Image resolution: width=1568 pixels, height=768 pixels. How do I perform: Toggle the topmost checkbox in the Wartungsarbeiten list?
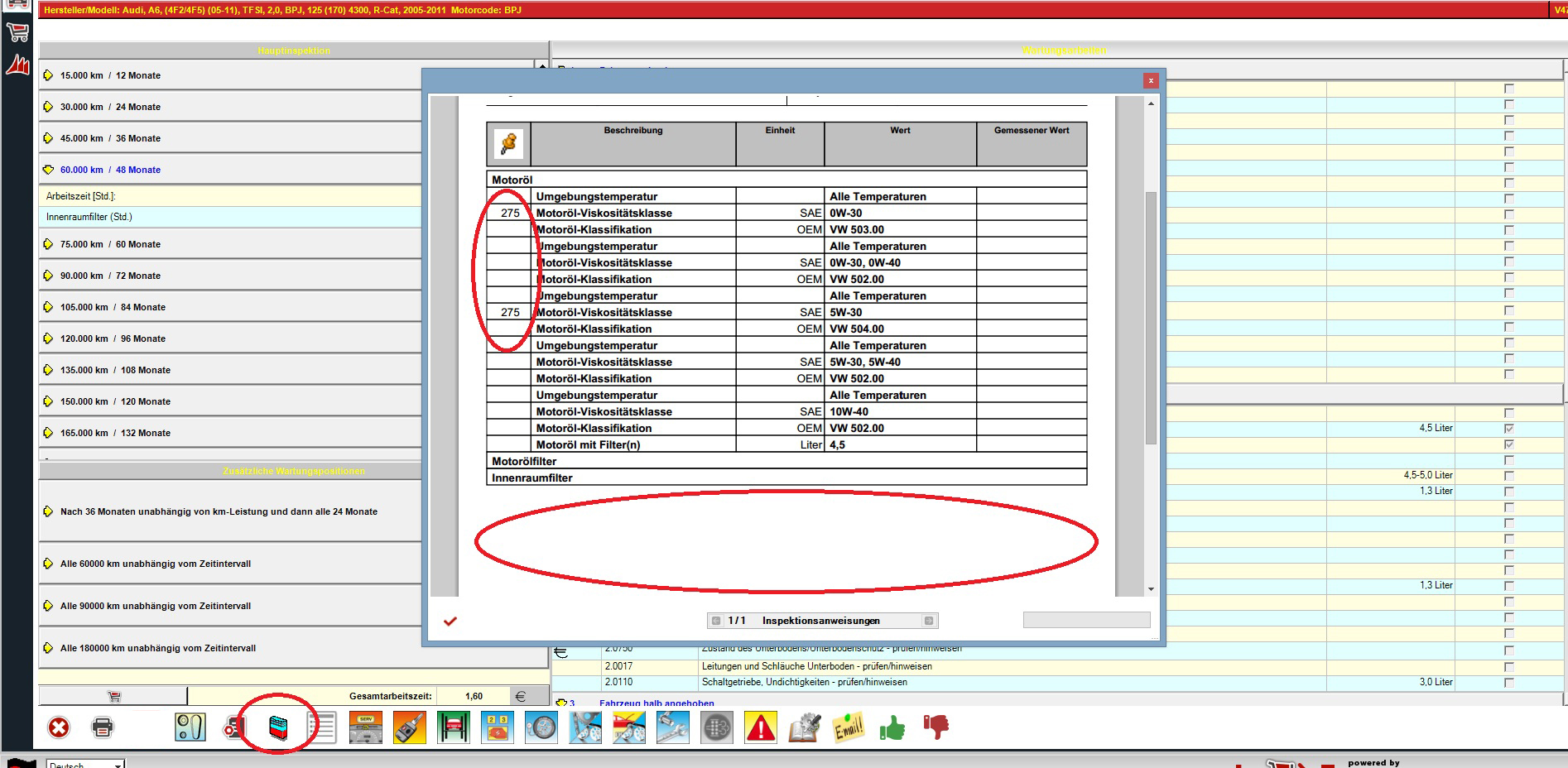tap(1509, 89)
